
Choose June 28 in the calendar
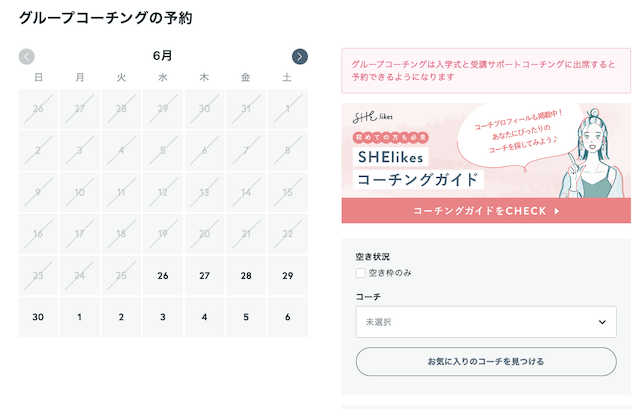(246, 276)
